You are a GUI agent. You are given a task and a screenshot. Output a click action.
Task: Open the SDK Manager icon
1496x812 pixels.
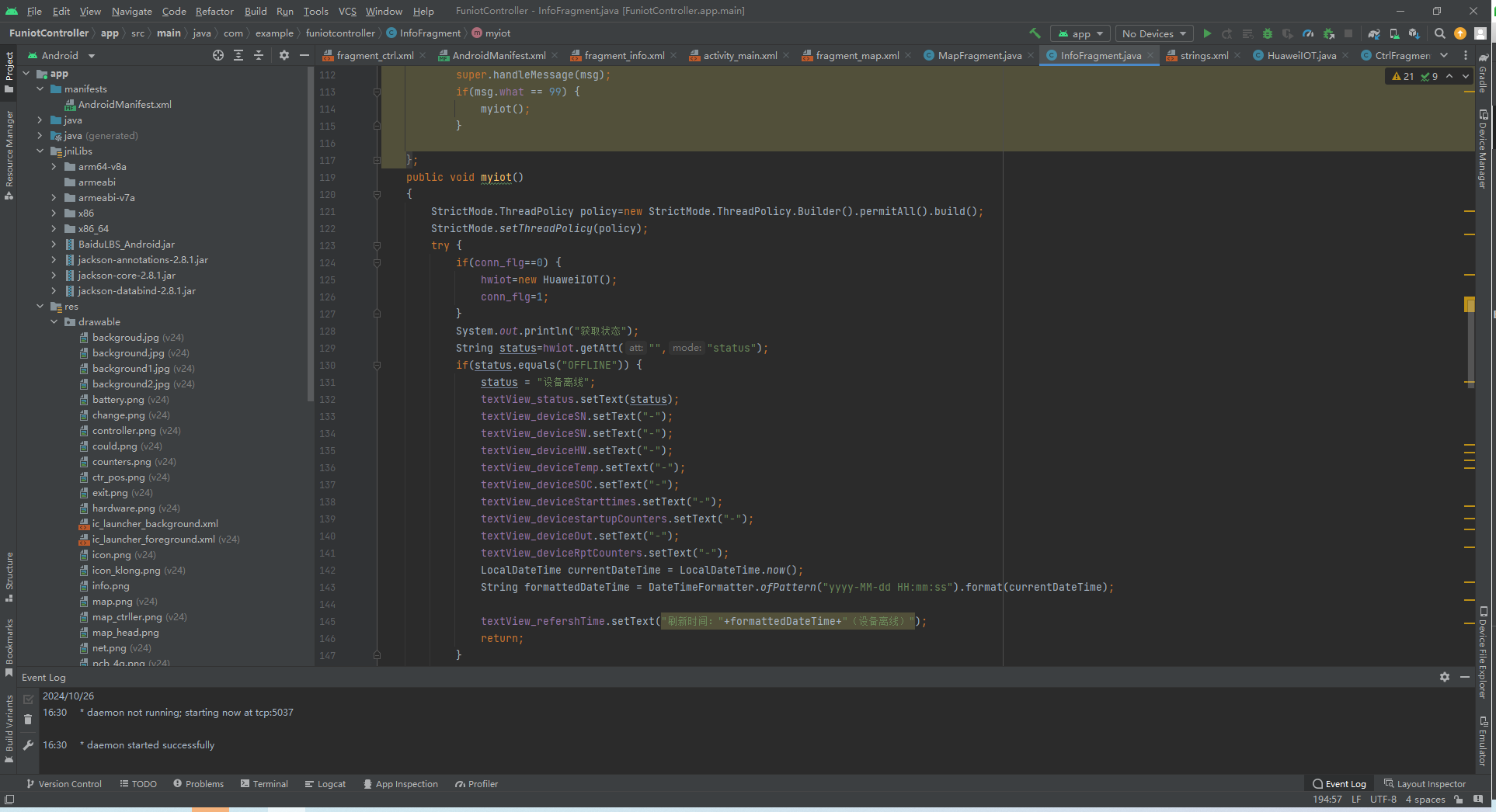pos(1414,33)
